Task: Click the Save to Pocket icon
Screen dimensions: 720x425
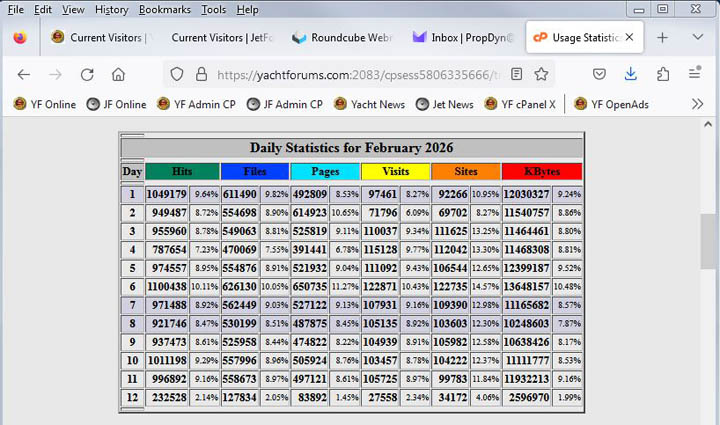Action: [x=599, y=74]
